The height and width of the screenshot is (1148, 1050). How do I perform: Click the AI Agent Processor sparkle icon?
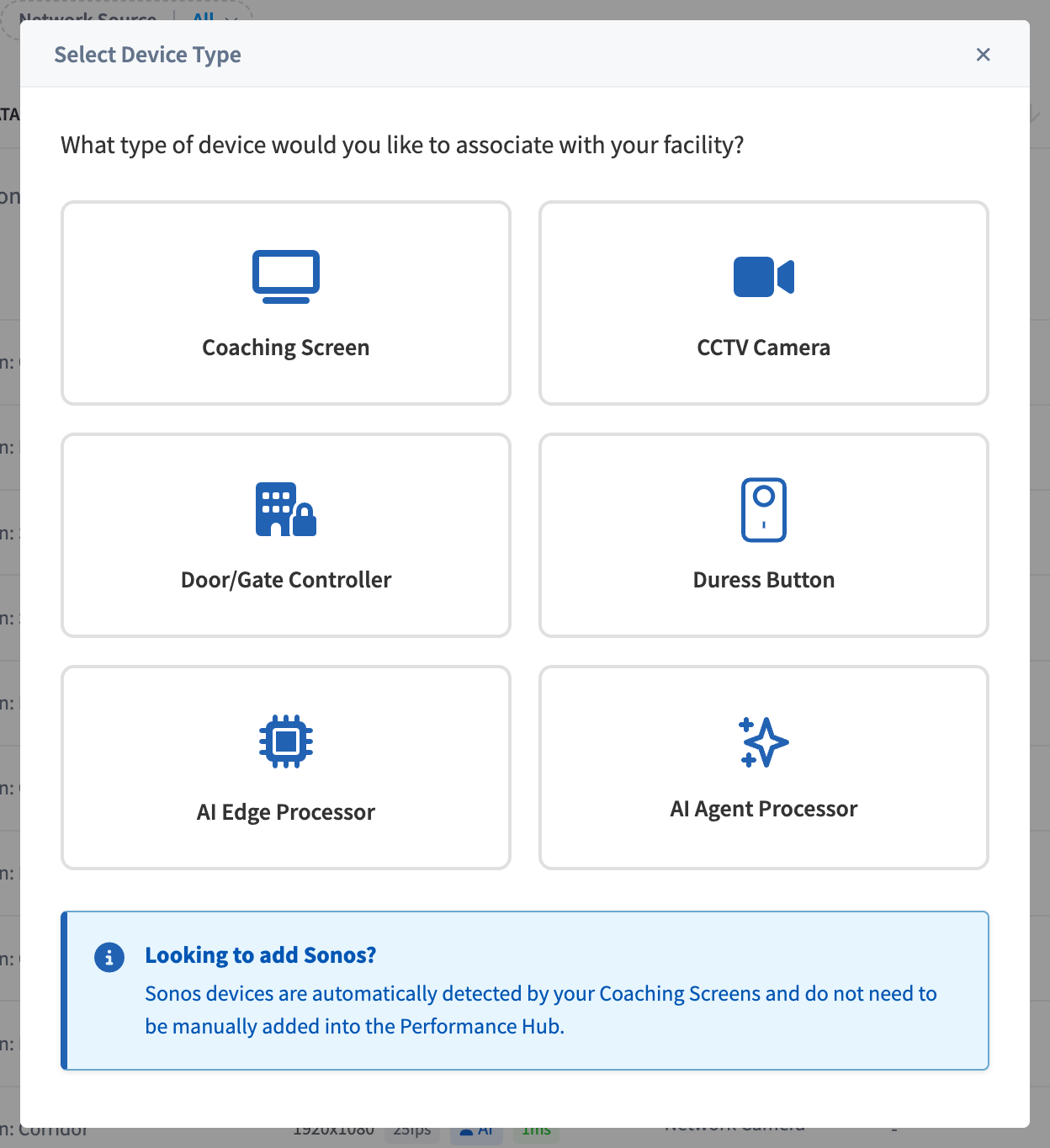(764, 741)
